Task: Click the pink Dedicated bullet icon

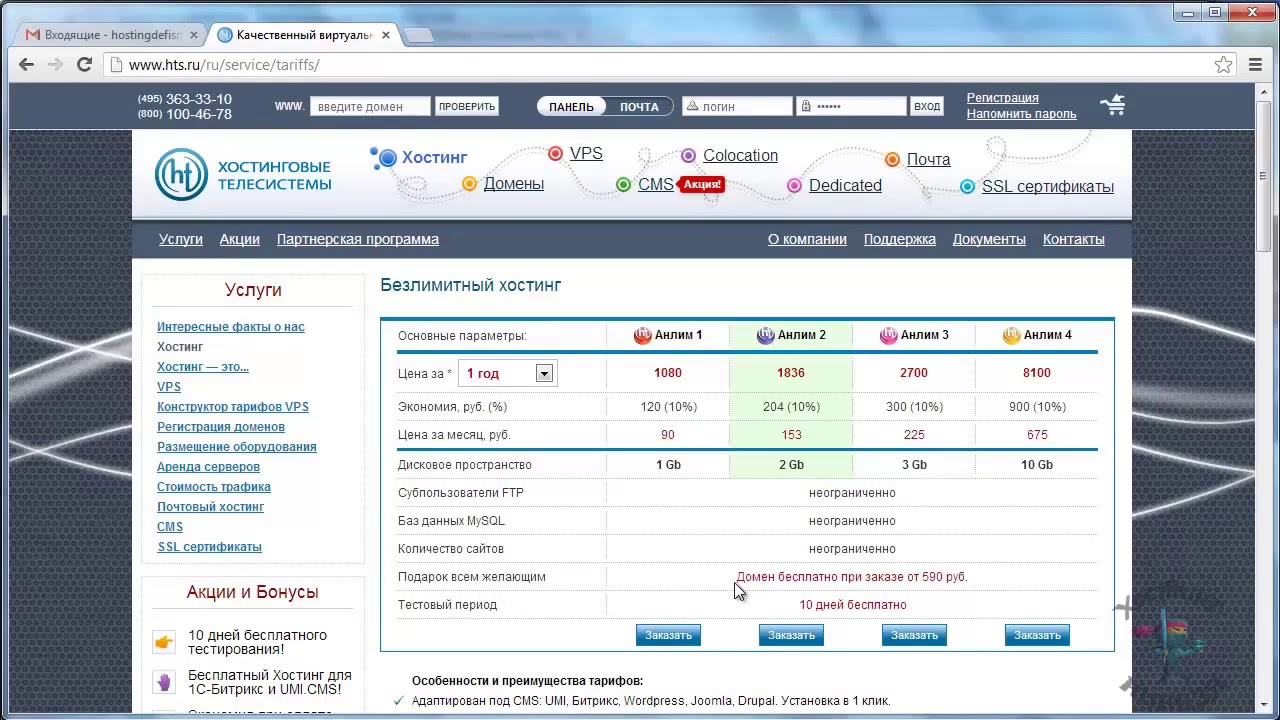Action: click(x=795, y=186)
